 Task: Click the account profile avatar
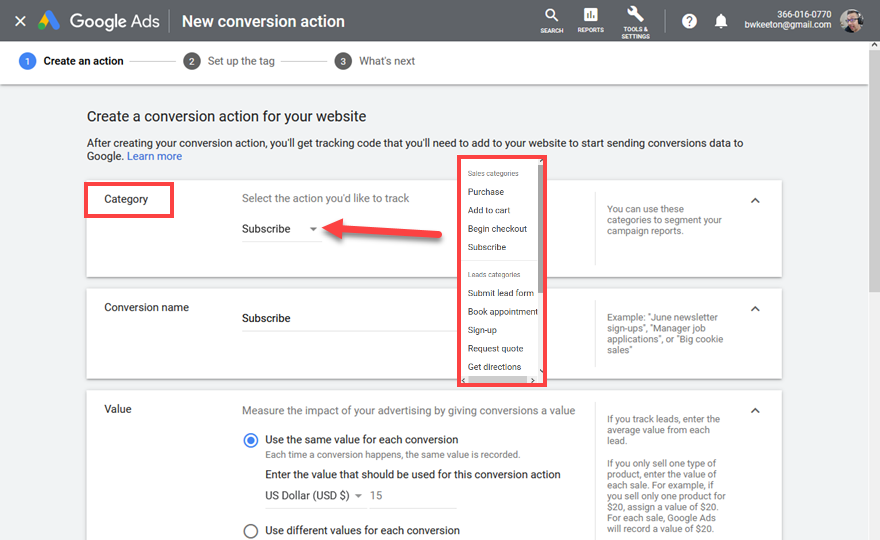pyautogui.click(x=852, y=21)
